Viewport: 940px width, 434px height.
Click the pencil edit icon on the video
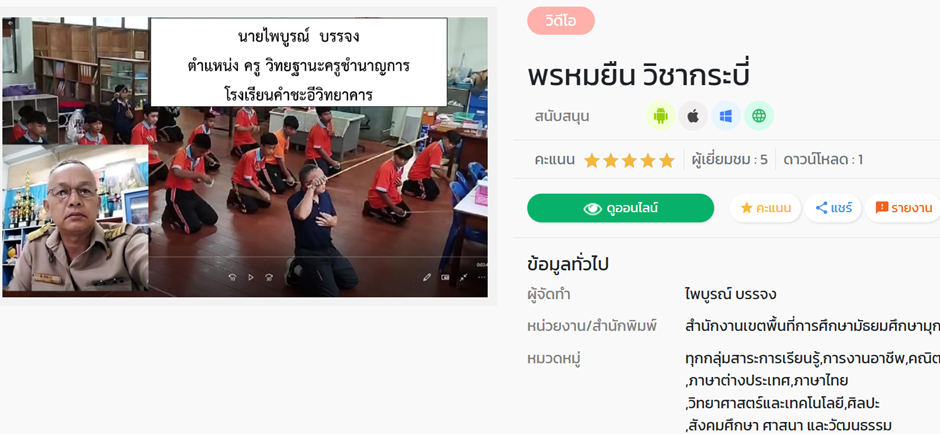[427, 277]
